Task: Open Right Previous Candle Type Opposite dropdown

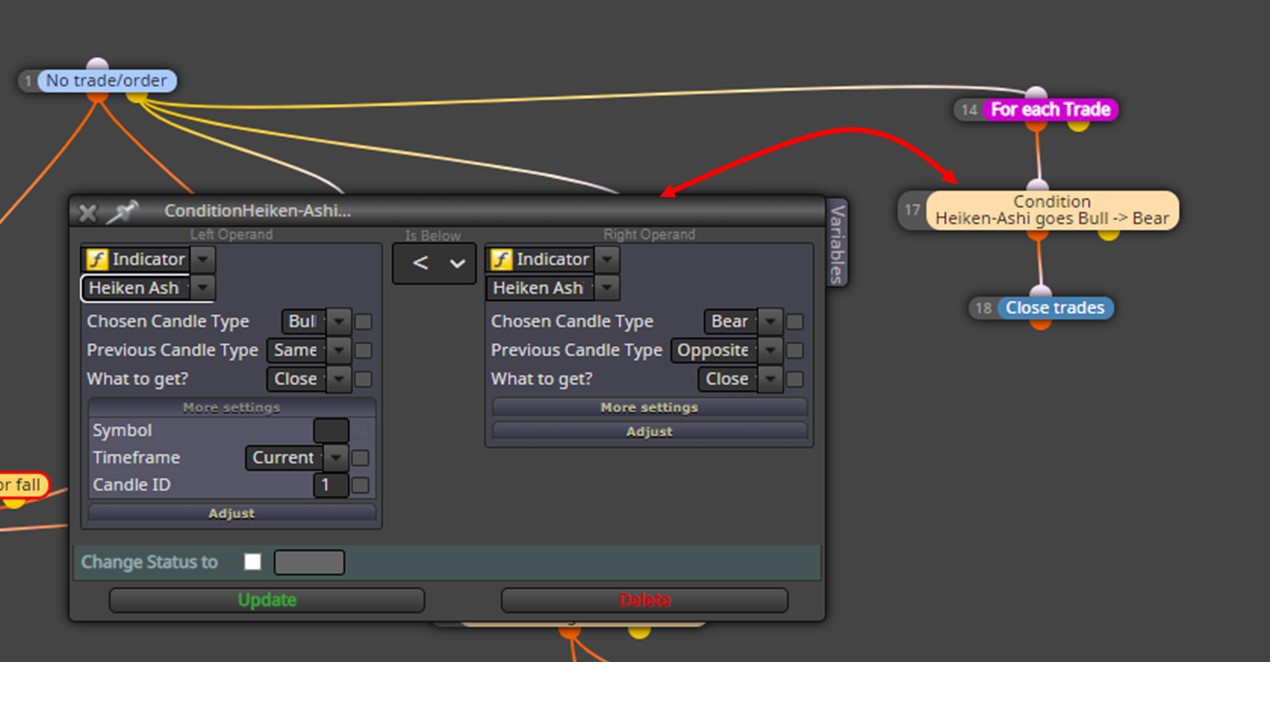Action: click(x=770, y=350)
